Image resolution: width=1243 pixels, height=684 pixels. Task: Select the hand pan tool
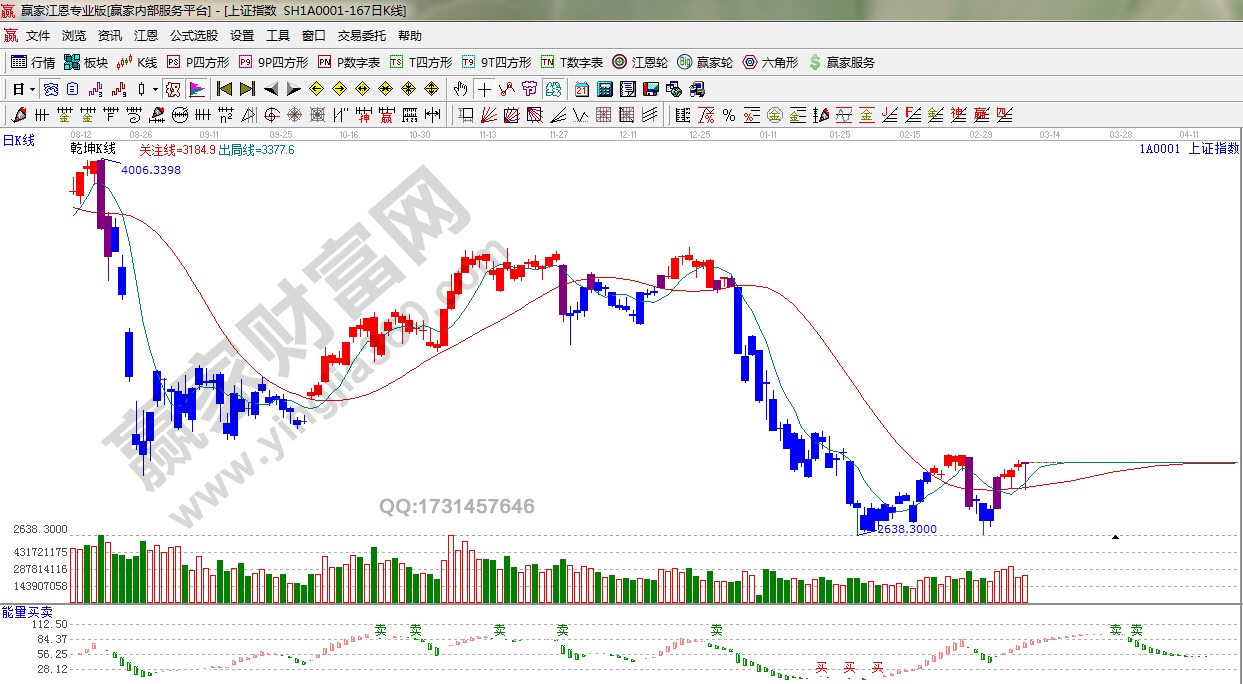[460, 89]
